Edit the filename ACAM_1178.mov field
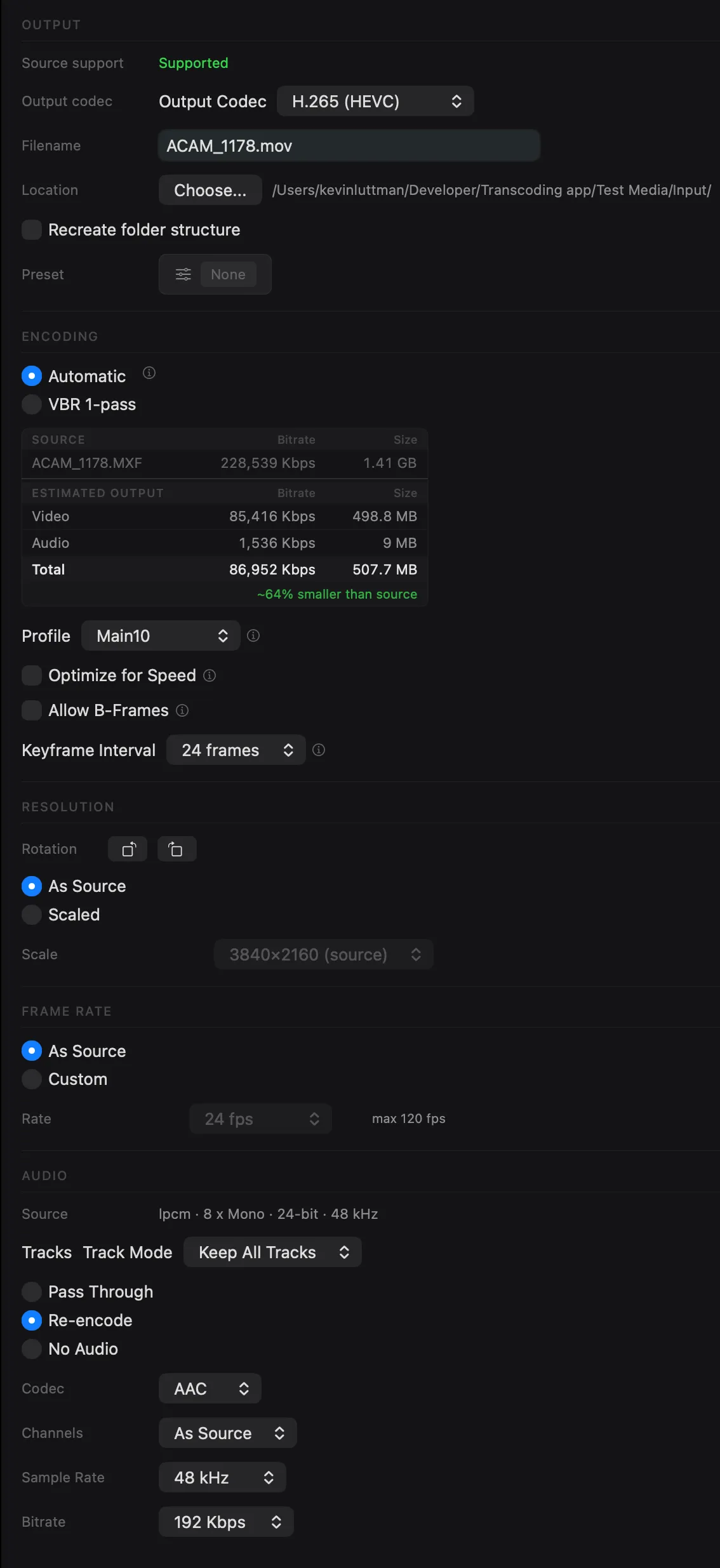The image size is (720, 1568). tap(349, 145)
